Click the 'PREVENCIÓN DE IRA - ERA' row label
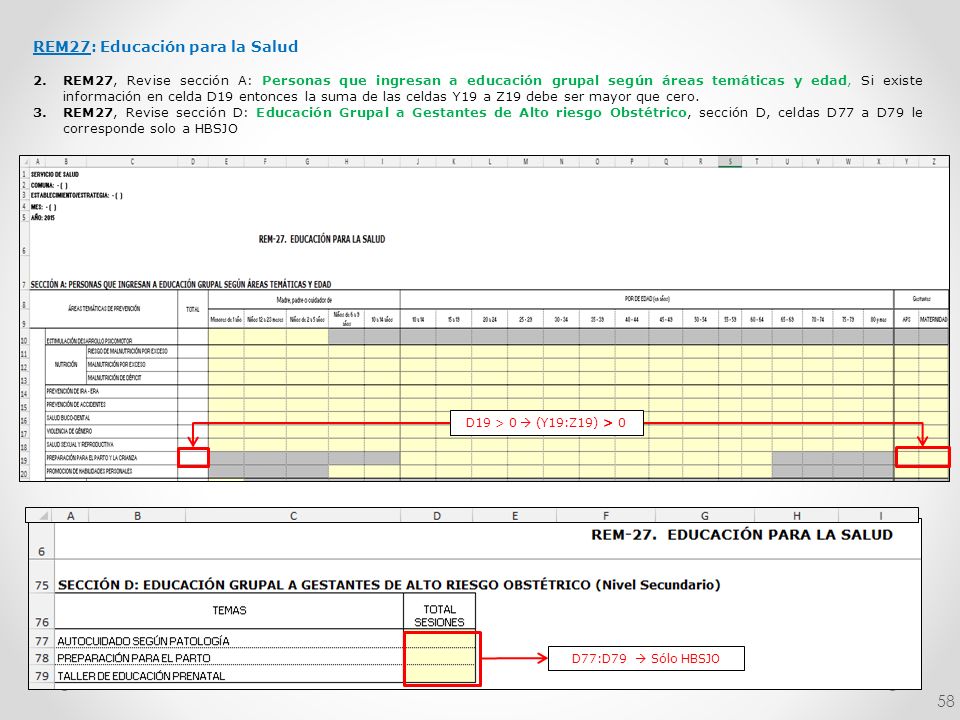 (73, 391)
